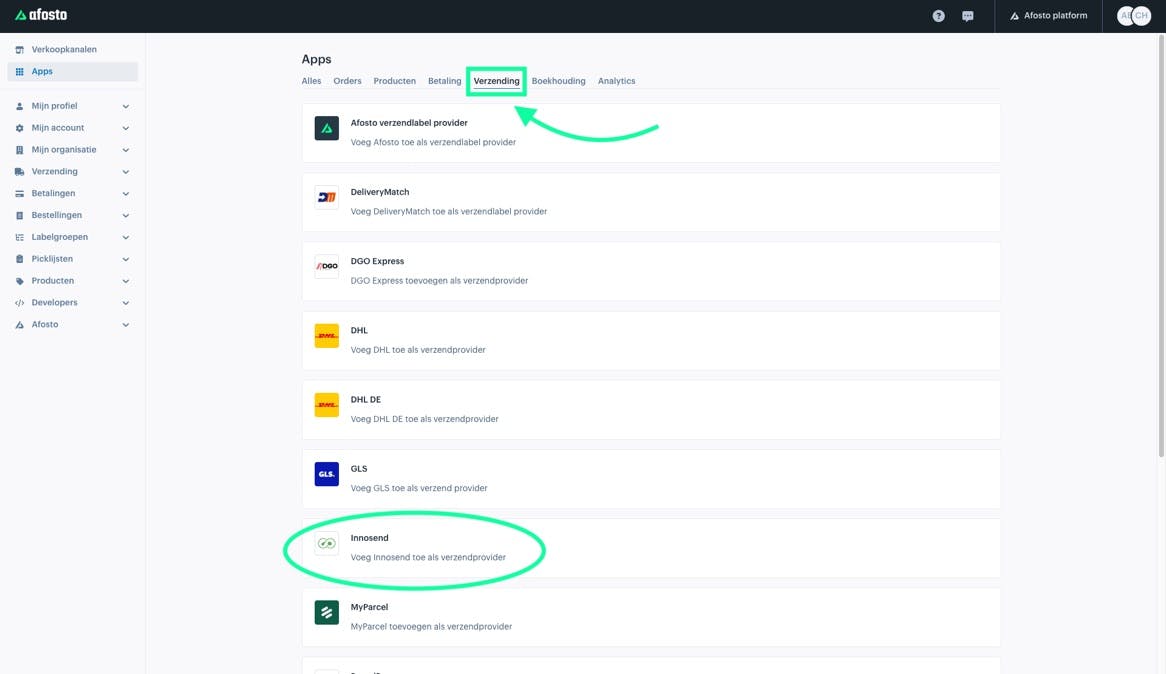Click the Verkoopkanalen storefront icon
The height and width of the screenshot is (674, 1166).
(x=19, y=50)
